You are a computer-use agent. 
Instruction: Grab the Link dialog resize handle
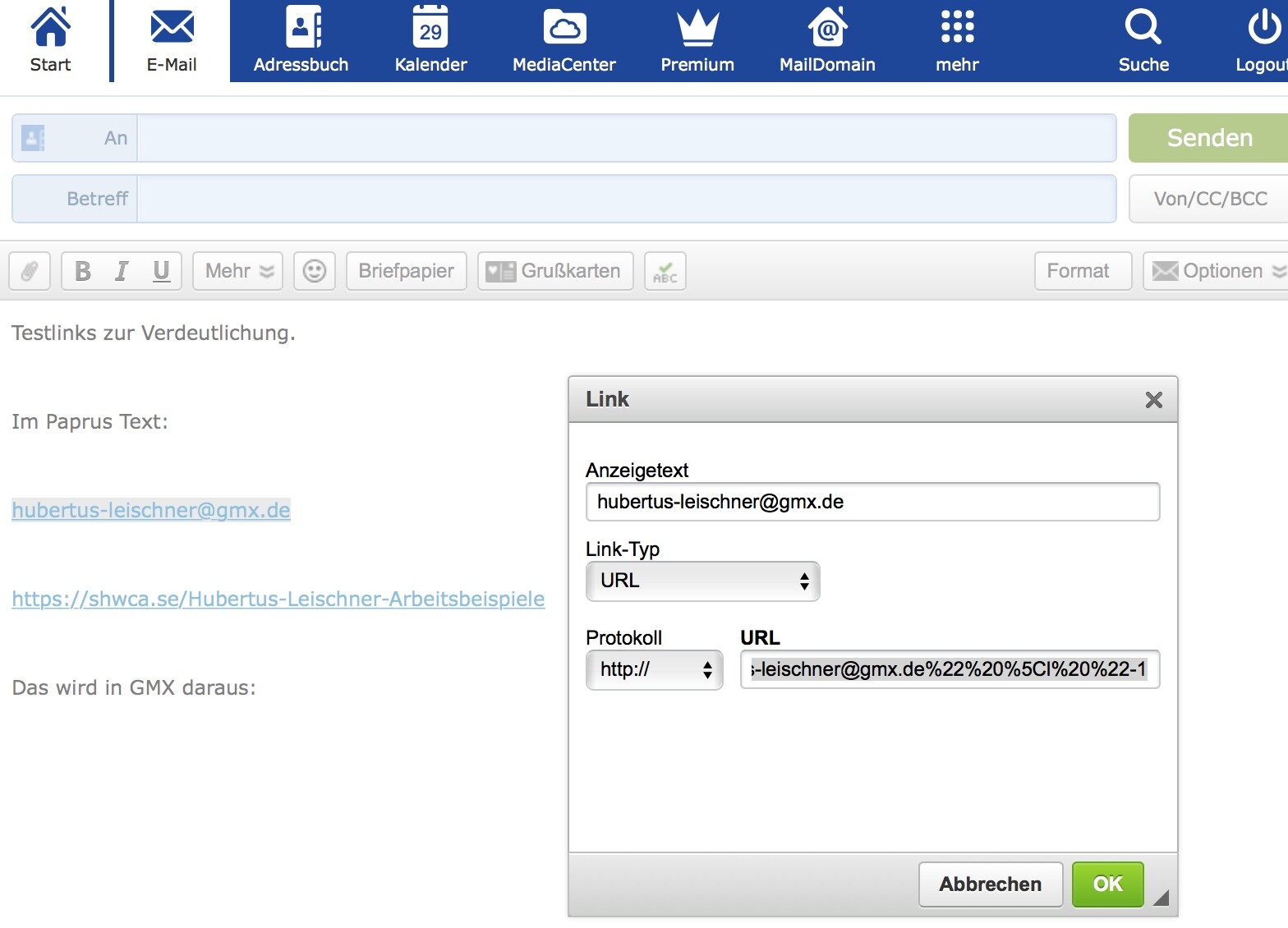click(1161, 898)
